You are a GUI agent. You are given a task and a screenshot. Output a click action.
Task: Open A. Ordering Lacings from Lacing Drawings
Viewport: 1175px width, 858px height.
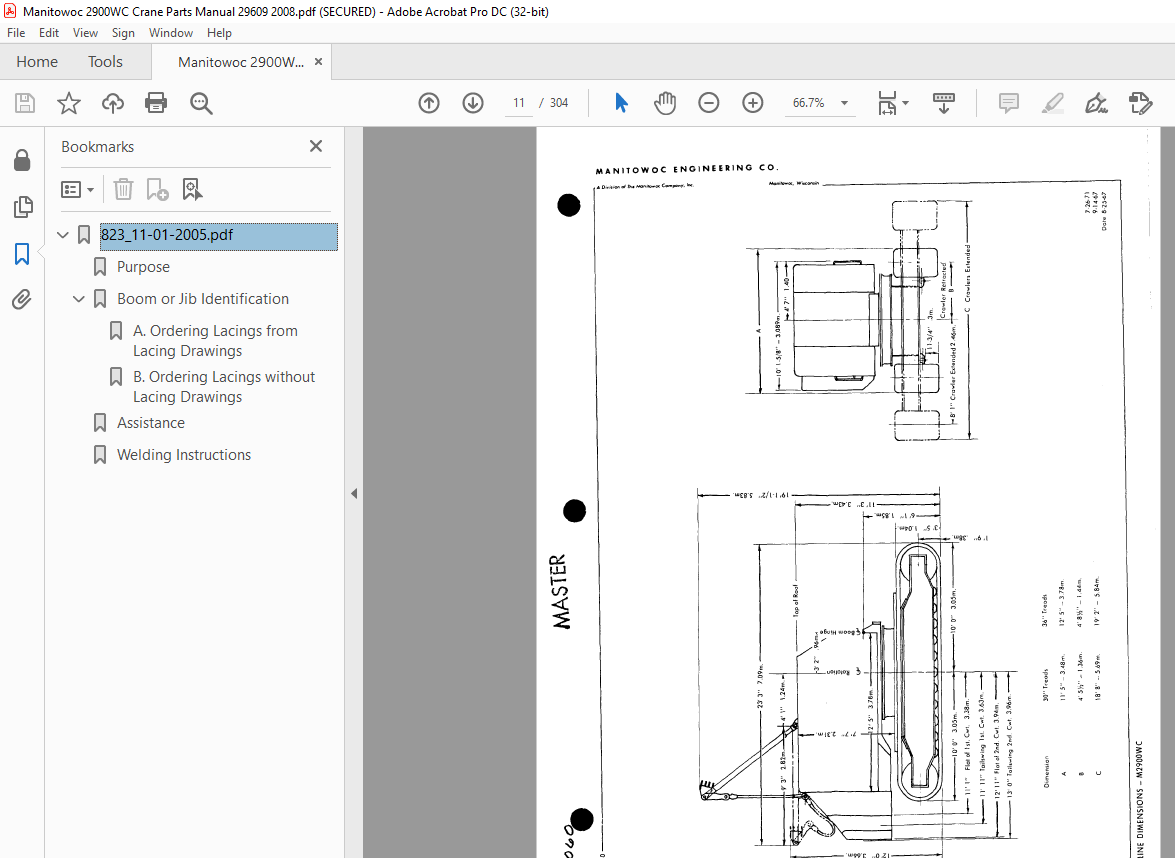click(x=215, y=341)
